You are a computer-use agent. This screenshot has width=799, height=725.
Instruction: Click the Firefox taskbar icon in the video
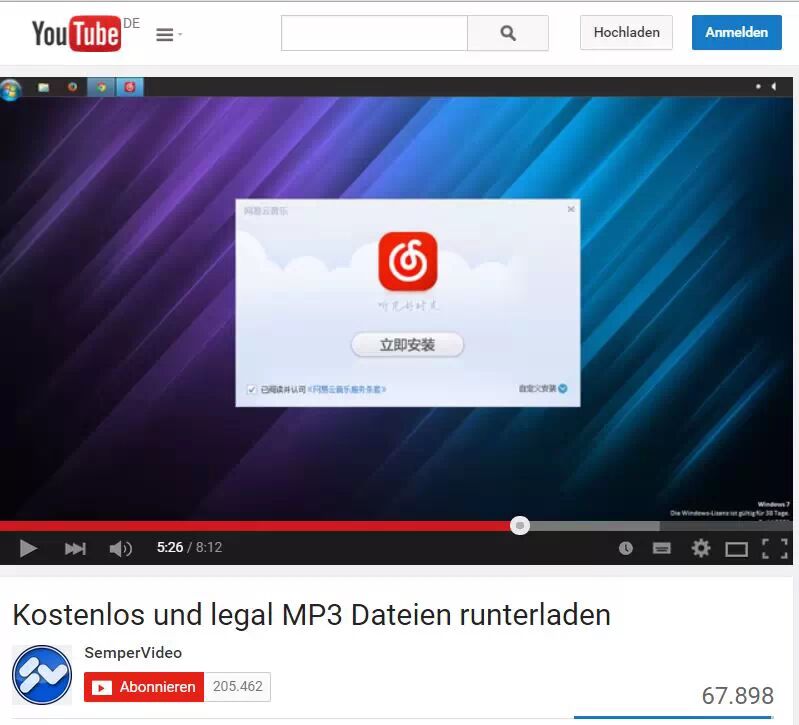72,87
